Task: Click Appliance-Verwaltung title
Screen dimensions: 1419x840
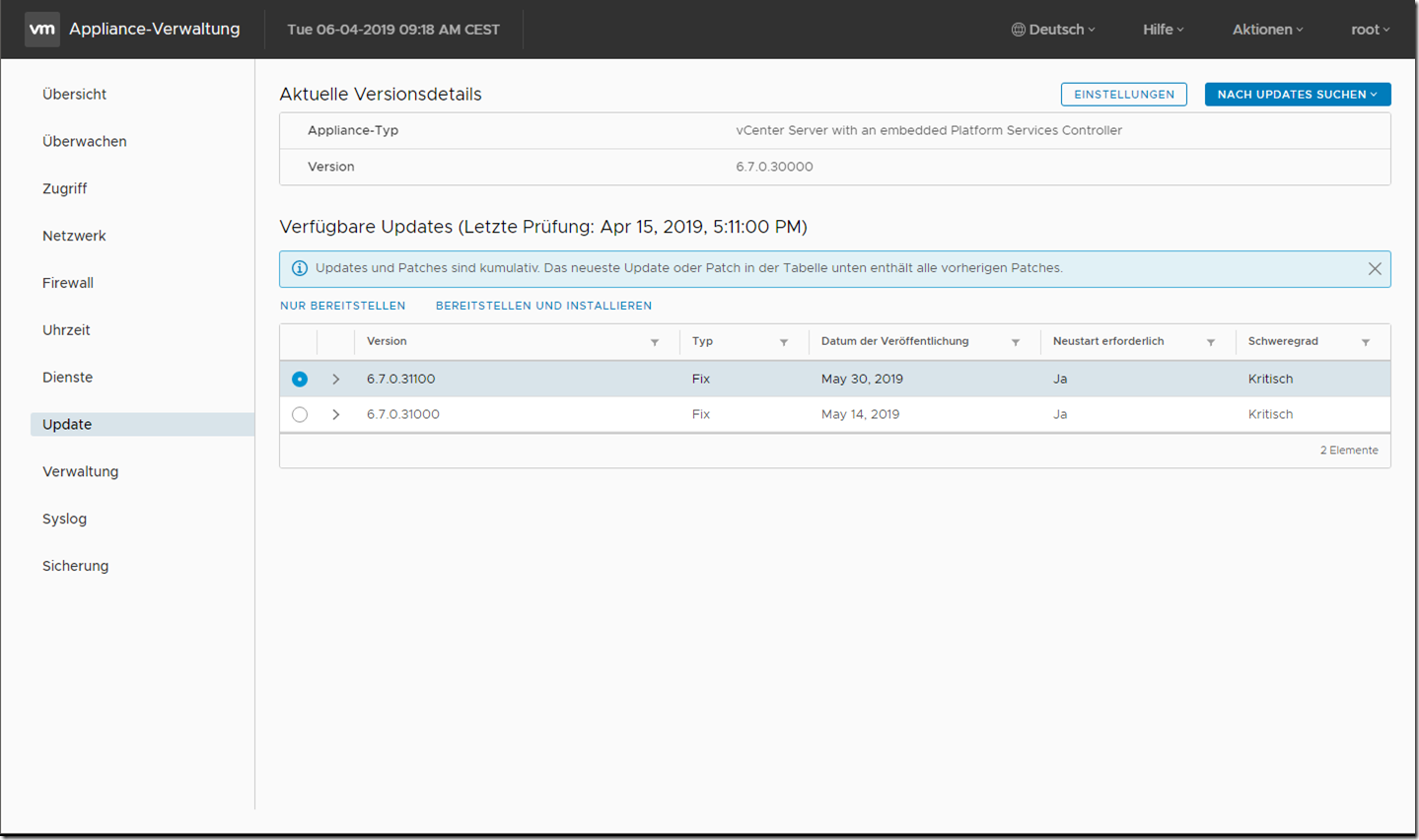Action: pyautogui.click(x=155, y=30)
